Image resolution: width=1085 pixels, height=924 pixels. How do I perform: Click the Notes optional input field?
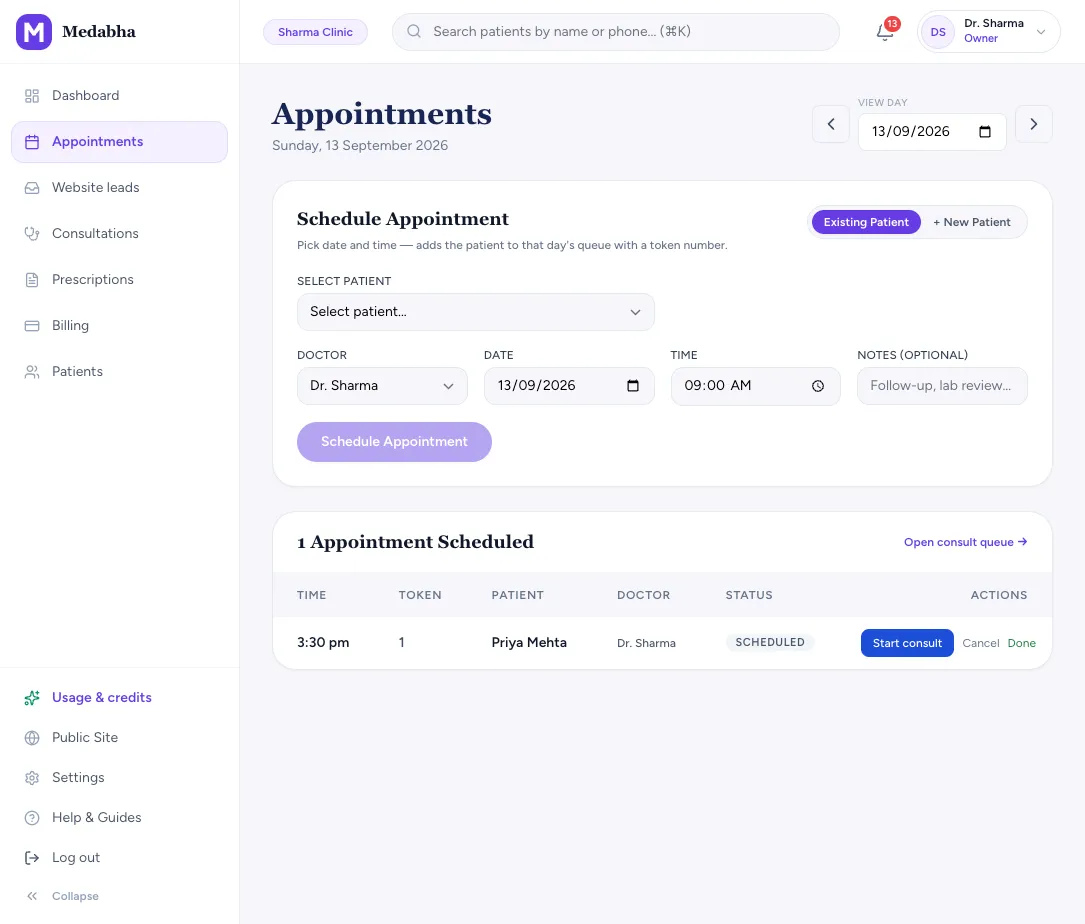pyautogui.click(x=942, y=386)
